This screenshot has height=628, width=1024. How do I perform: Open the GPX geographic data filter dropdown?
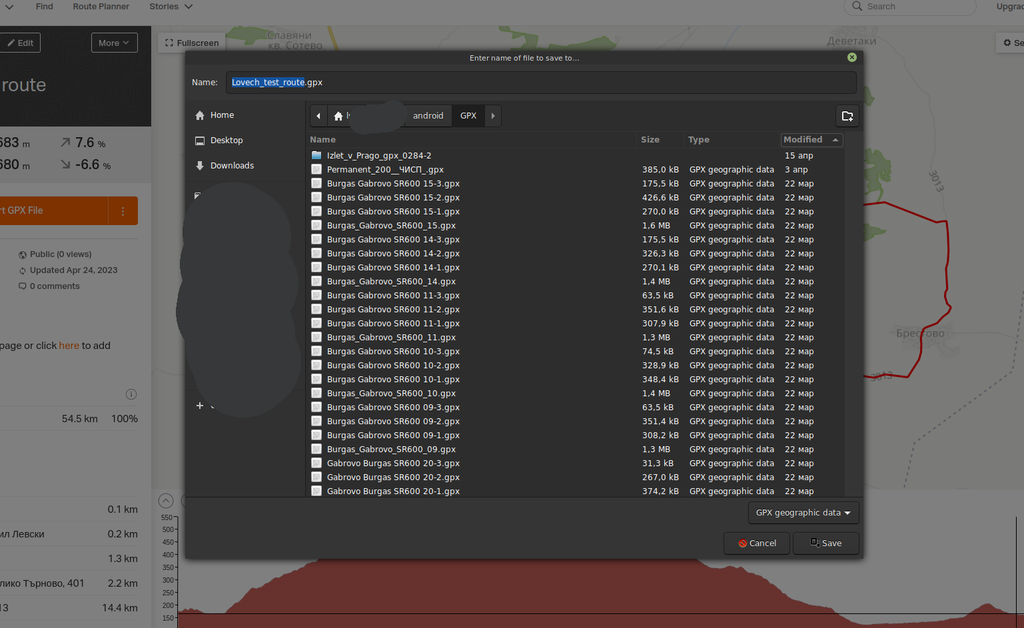[x=803, y=513]
